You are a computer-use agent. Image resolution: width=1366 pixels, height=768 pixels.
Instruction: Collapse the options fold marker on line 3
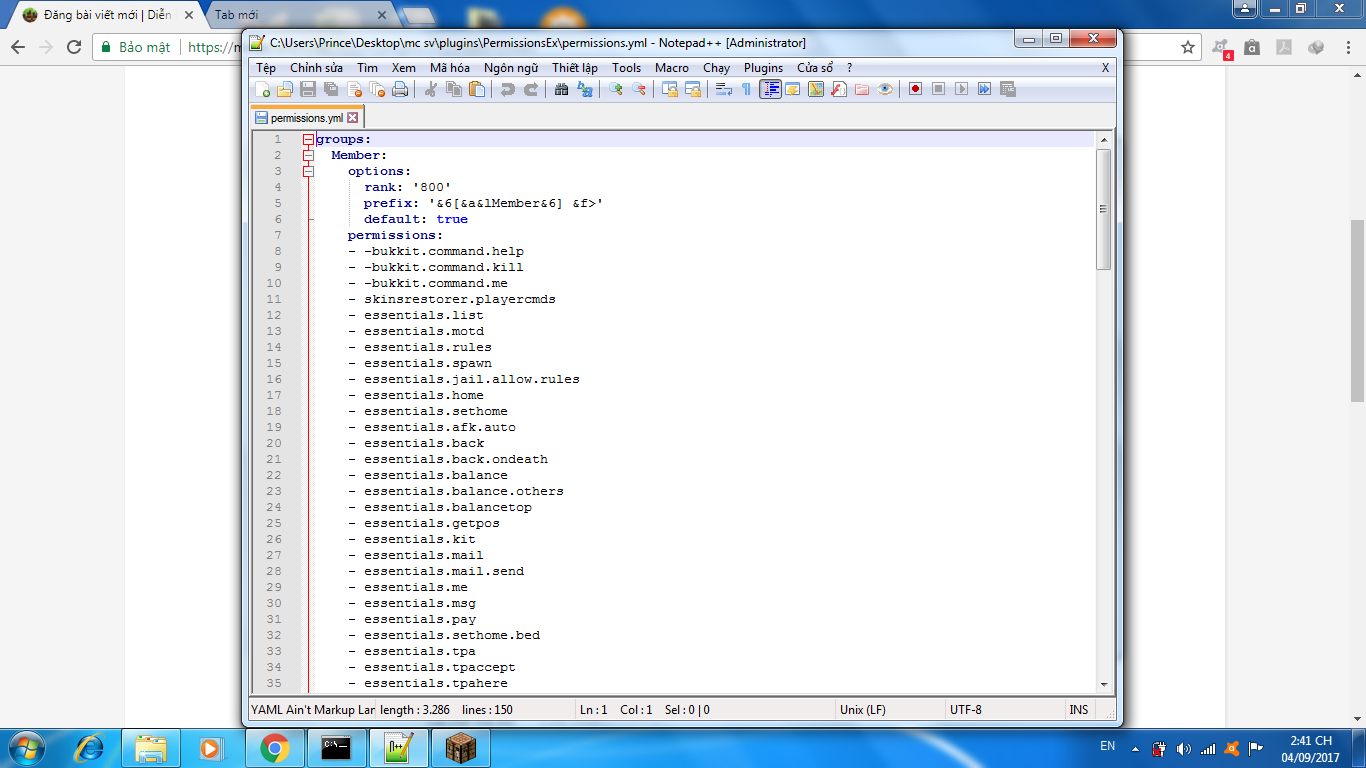pyautogui.click(x=309, y=172)
